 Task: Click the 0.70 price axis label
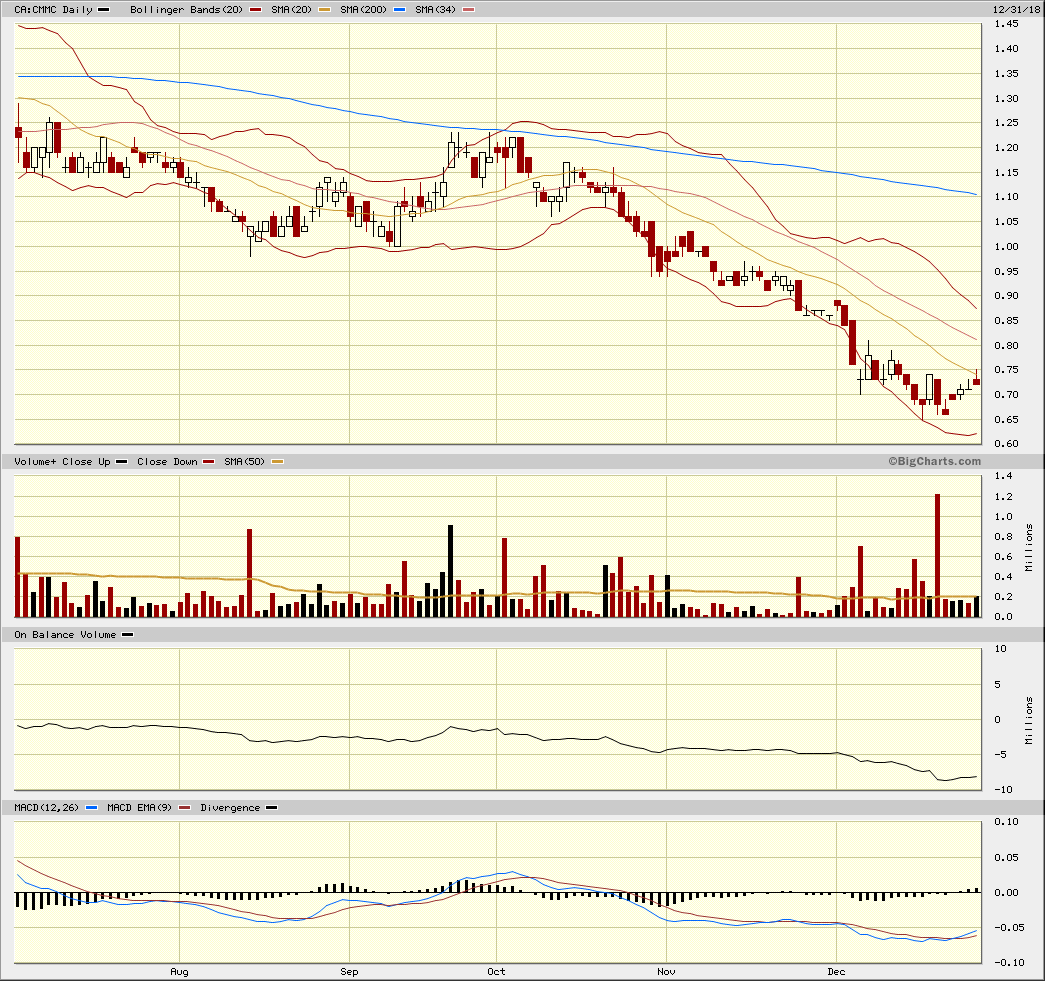click(1006, 395)
